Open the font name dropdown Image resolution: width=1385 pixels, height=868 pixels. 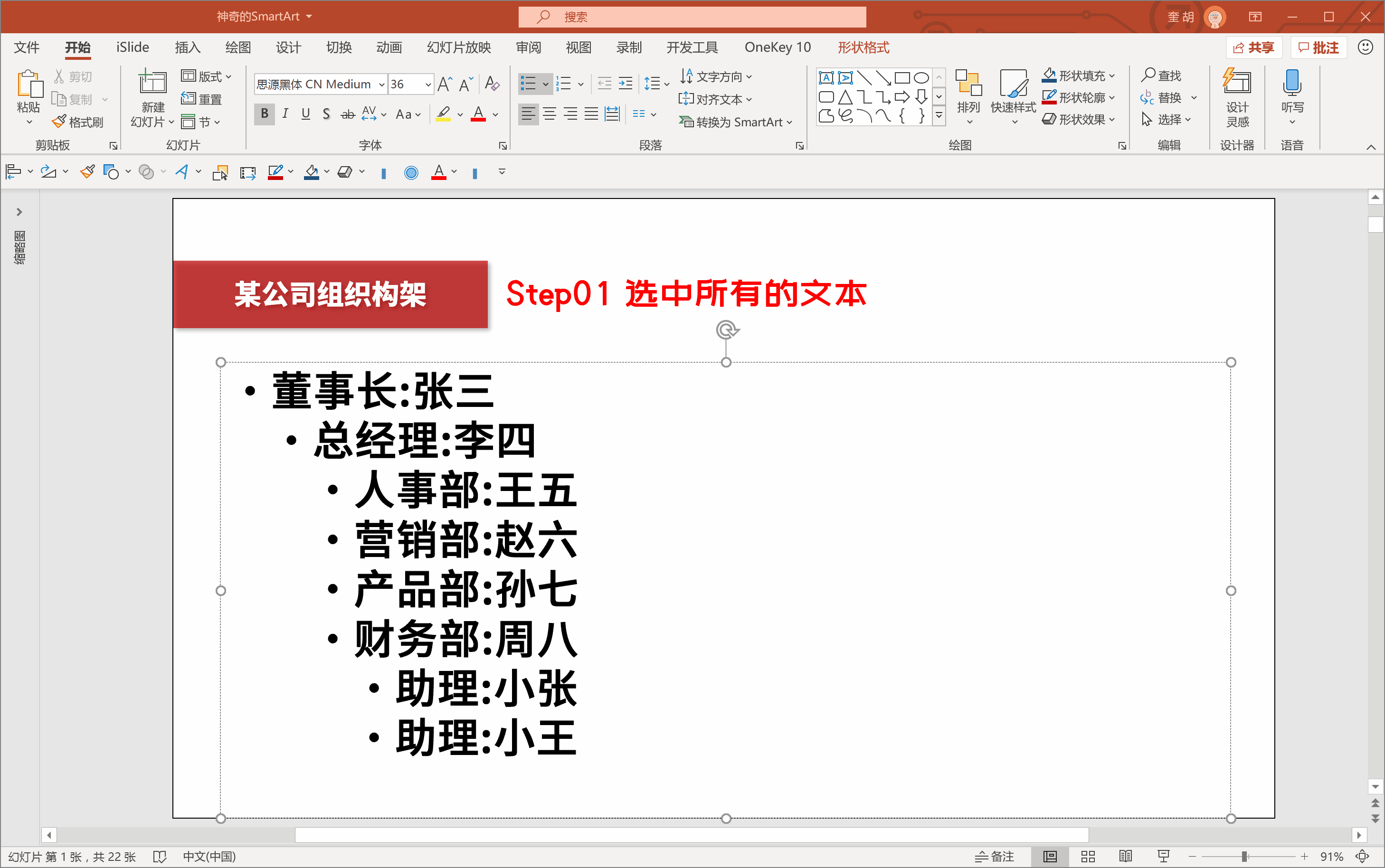[x=381, y=85]
